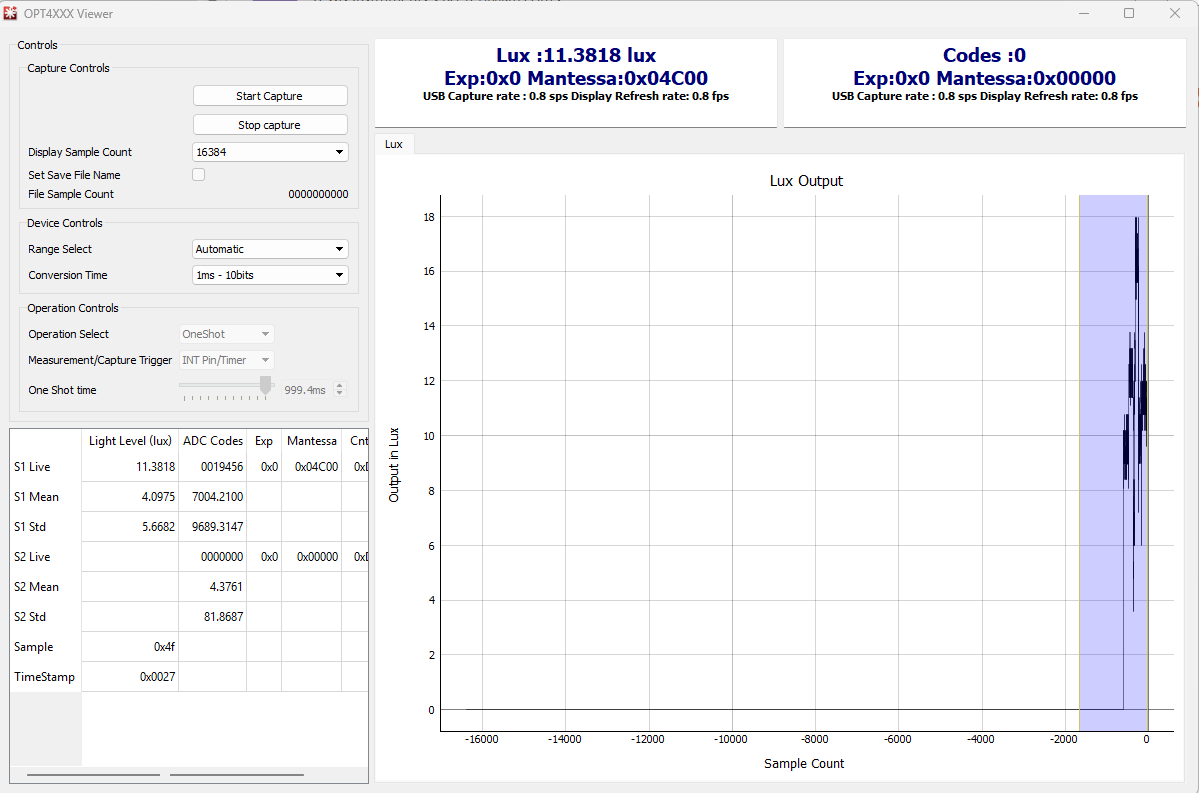The height and width of the screenshot is (793, 1199).
Task: Open Operation Select OneShot combo box
Action: pyautogui.click(x=226, y=333)
